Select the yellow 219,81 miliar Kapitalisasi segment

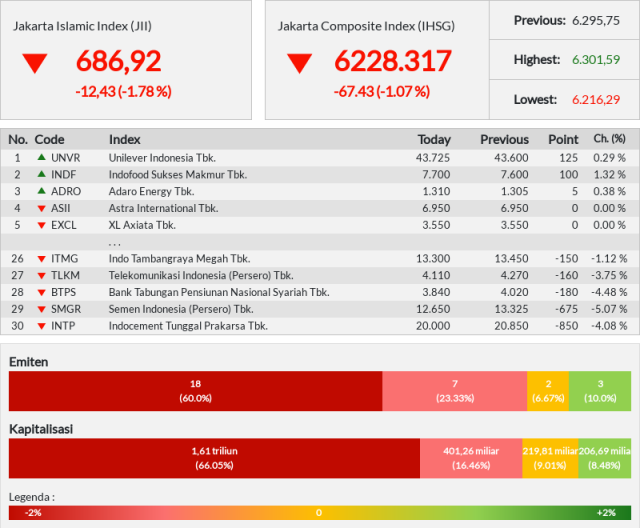[x=550, y=458]
